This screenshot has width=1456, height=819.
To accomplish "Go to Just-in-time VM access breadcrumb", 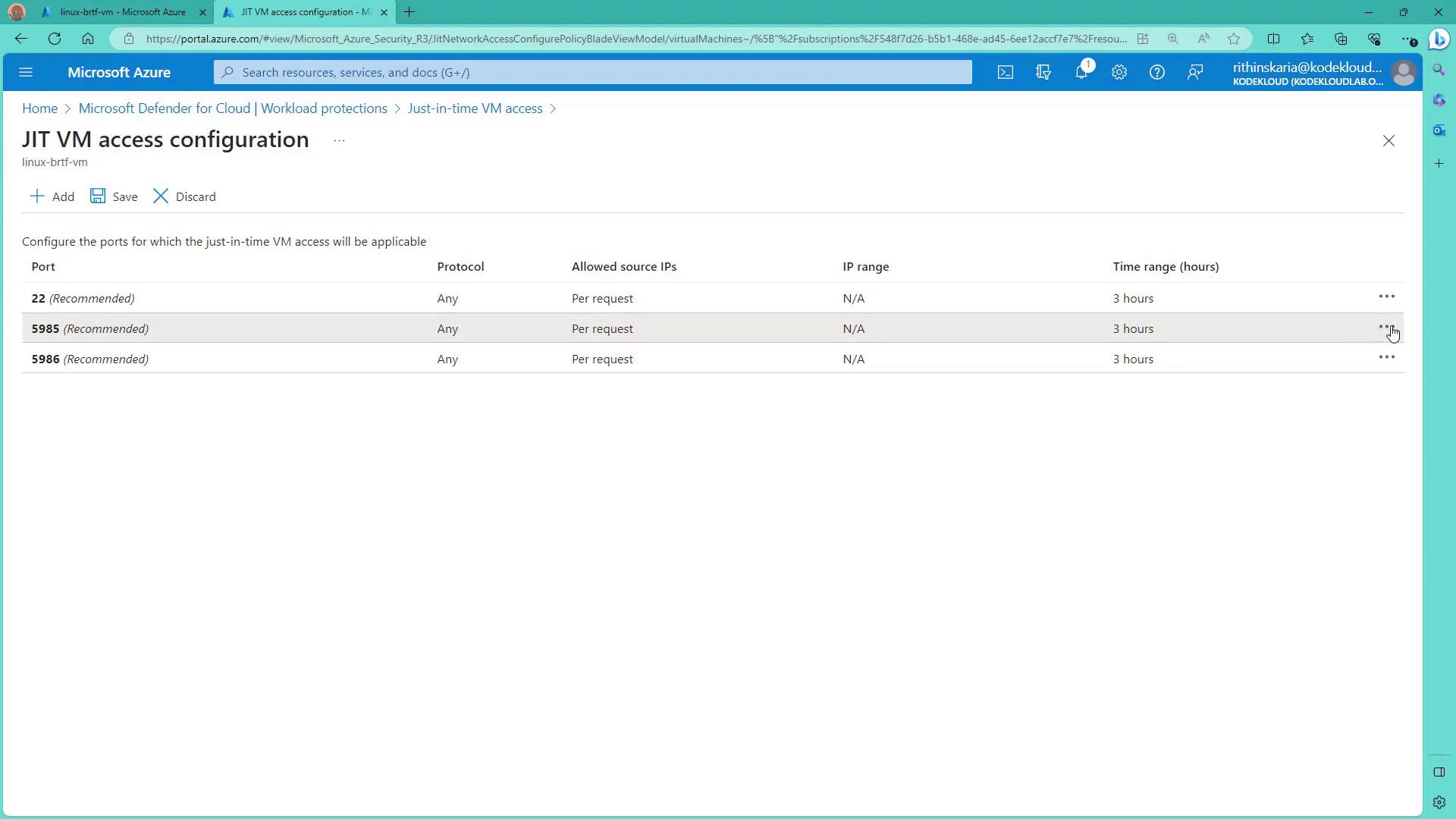I will pos(475,108).
